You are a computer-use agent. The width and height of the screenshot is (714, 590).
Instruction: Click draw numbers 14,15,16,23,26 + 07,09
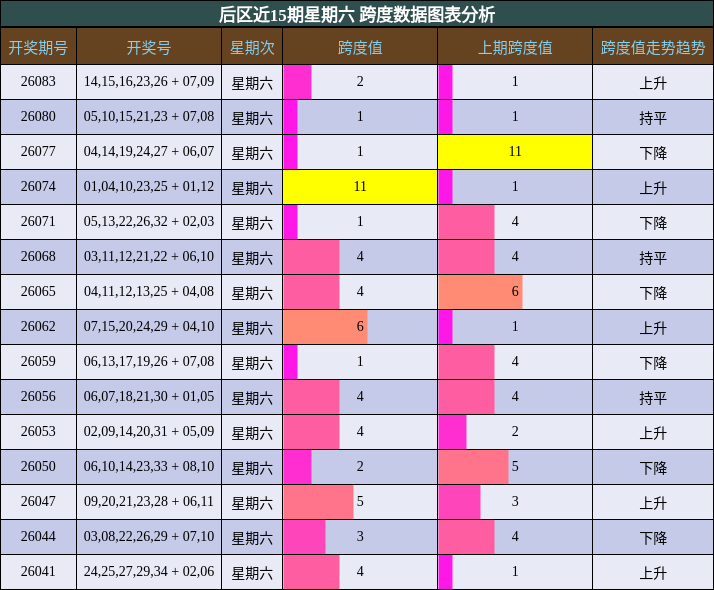tap(149, 81)
